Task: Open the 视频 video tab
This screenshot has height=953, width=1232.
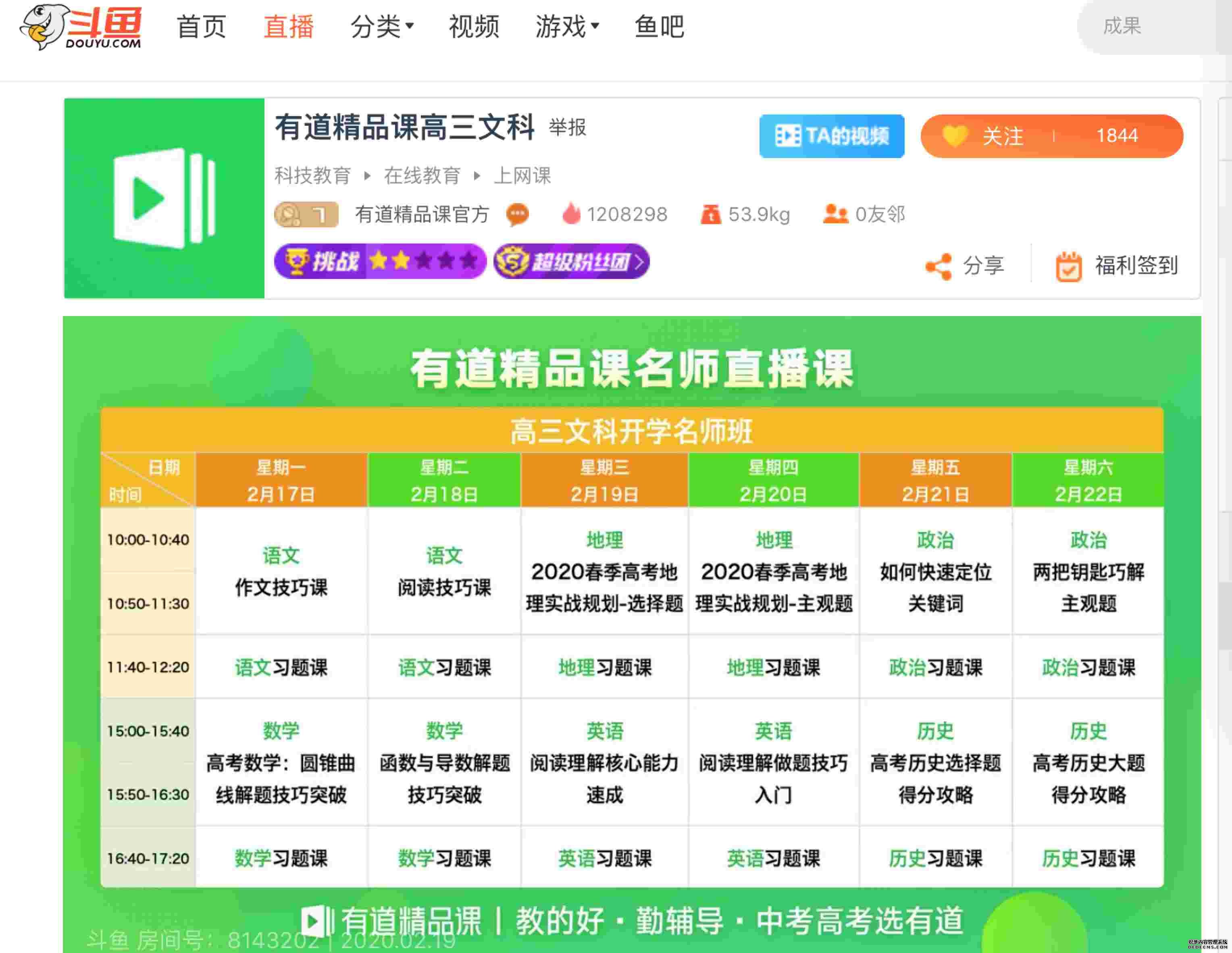Action: point(474,27)
